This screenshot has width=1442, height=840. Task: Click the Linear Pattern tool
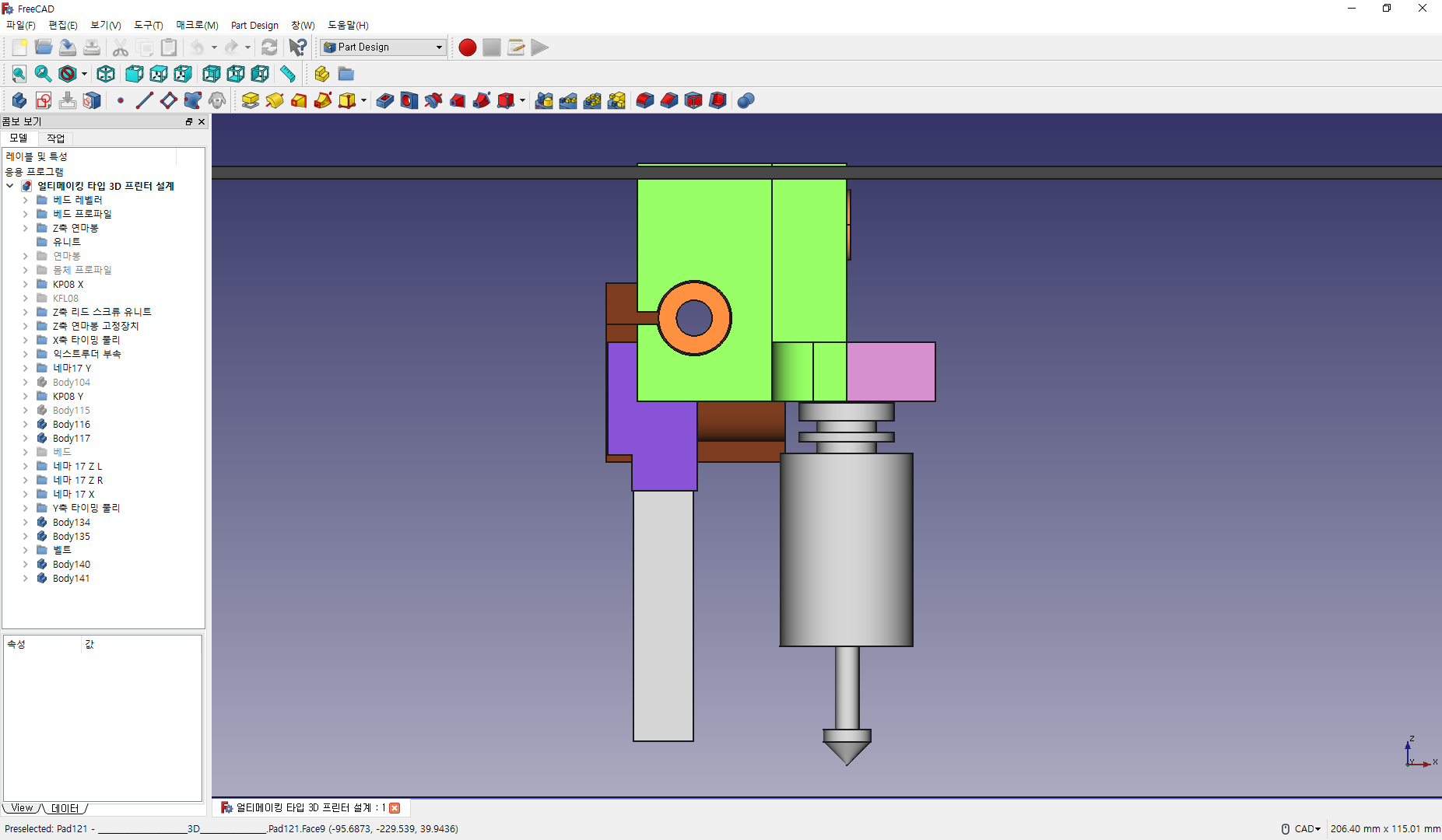tap(568, 100)
